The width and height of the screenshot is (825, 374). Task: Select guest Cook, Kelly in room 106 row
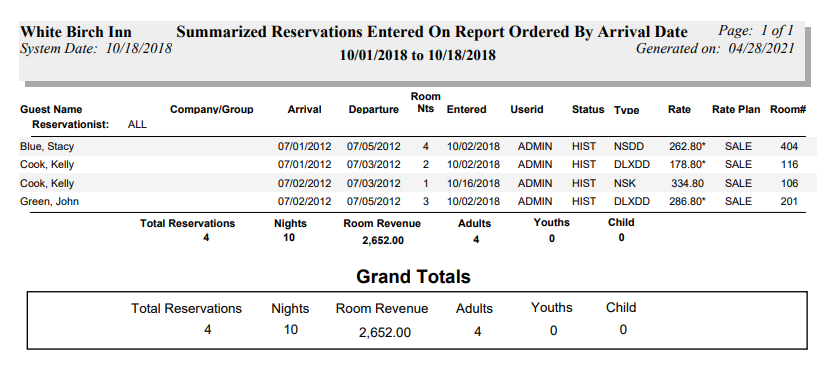click(x=47, y=184)
